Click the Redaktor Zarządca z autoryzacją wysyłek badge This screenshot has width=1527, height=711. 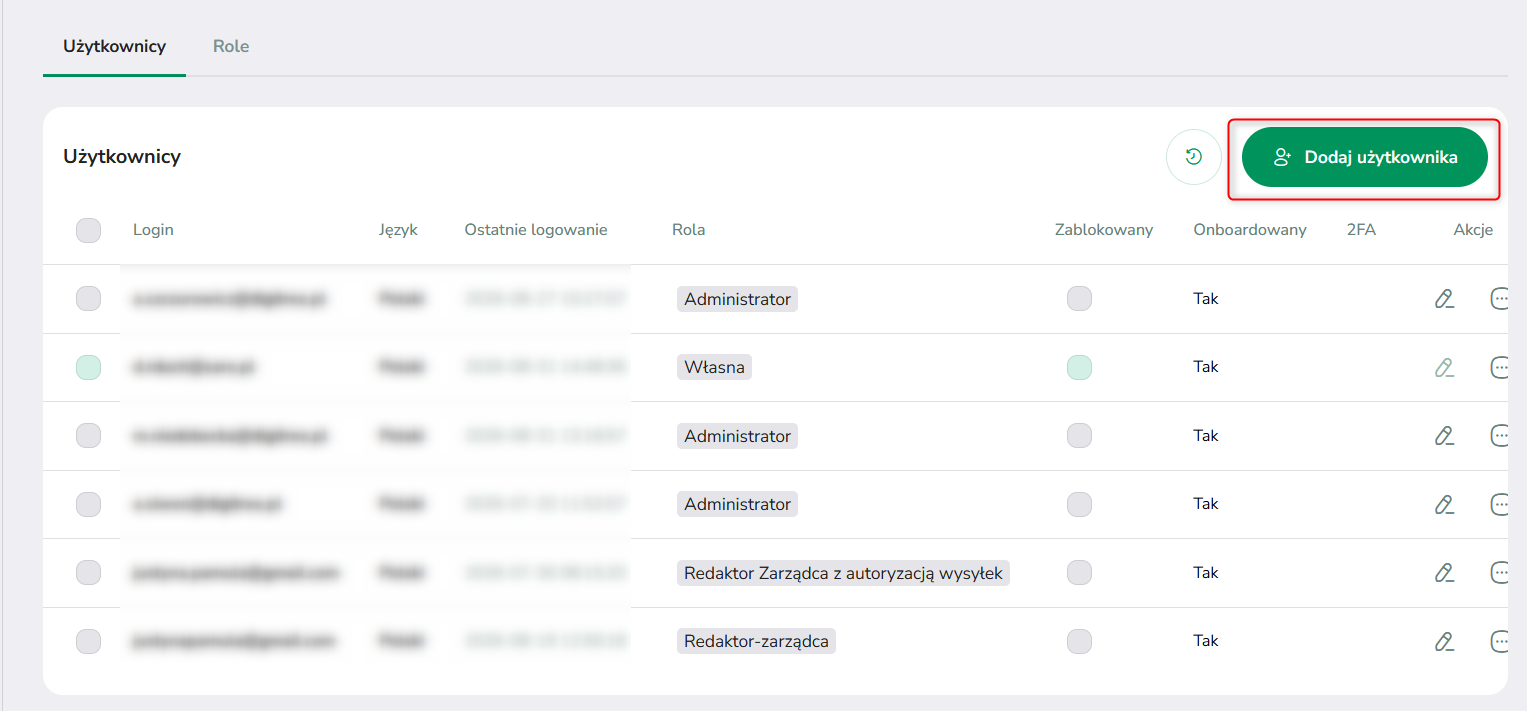pos(843,573)
